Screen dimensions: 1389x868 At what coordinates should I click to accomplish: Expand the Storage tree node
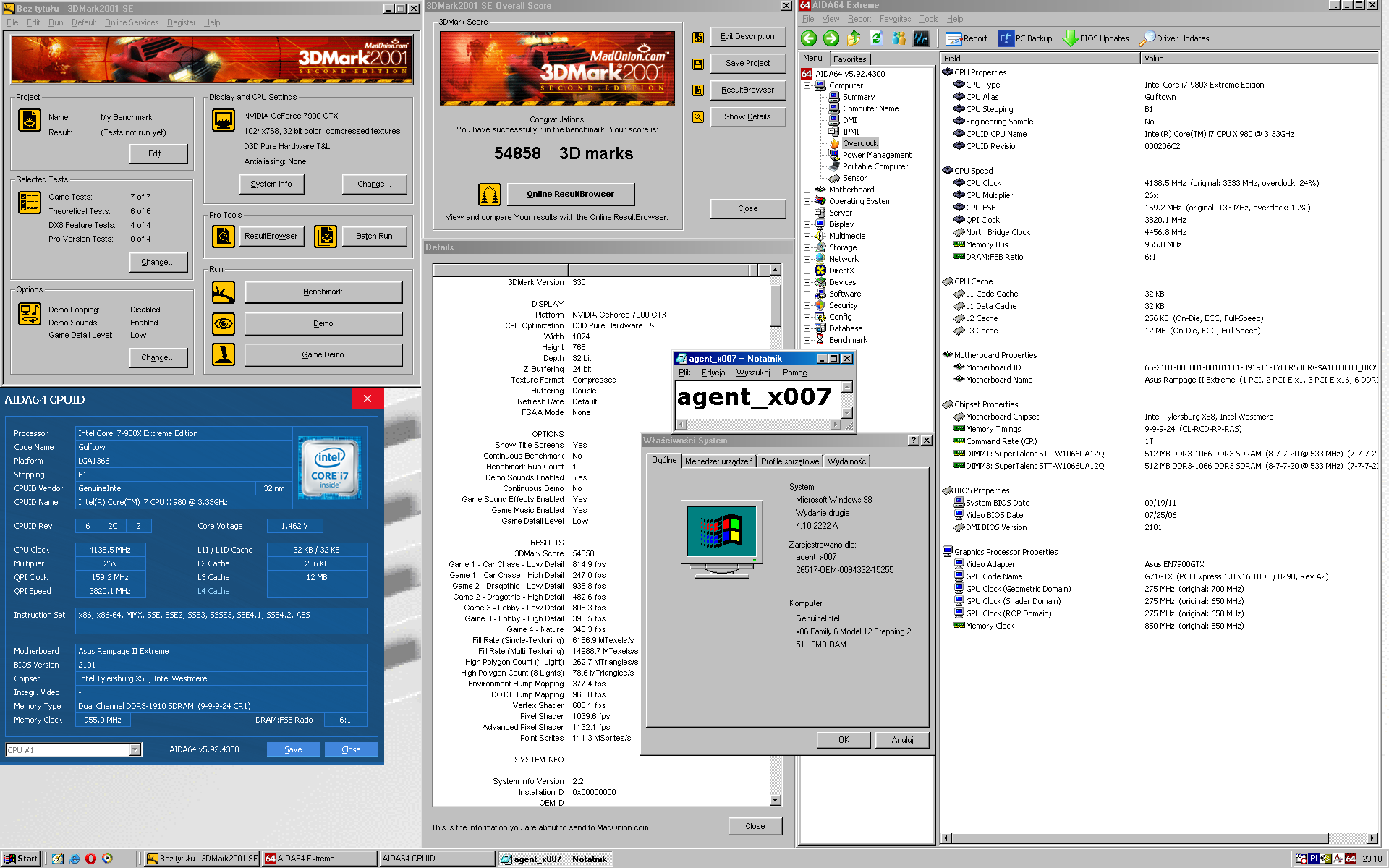tap(807, 247)
